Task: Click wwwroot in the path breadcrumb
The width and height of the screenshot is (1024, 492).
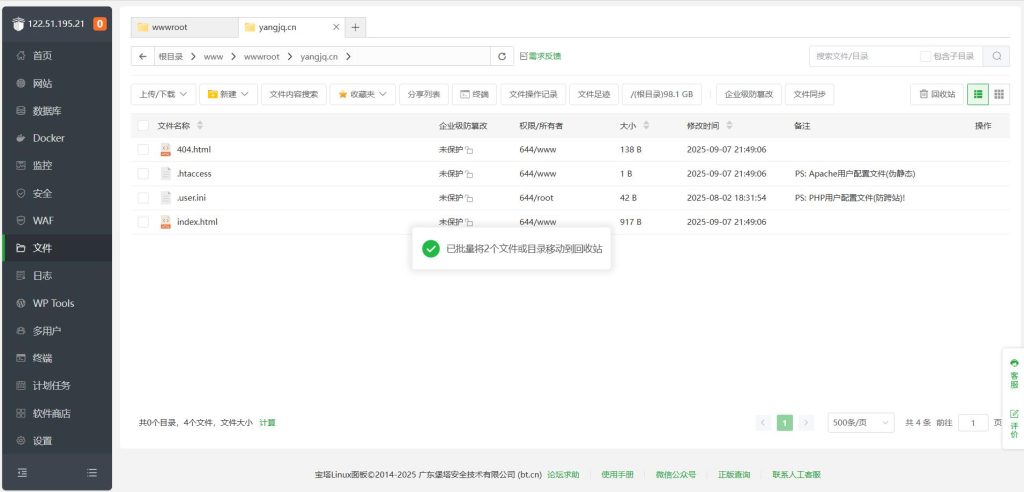Action: click(262, 57)
